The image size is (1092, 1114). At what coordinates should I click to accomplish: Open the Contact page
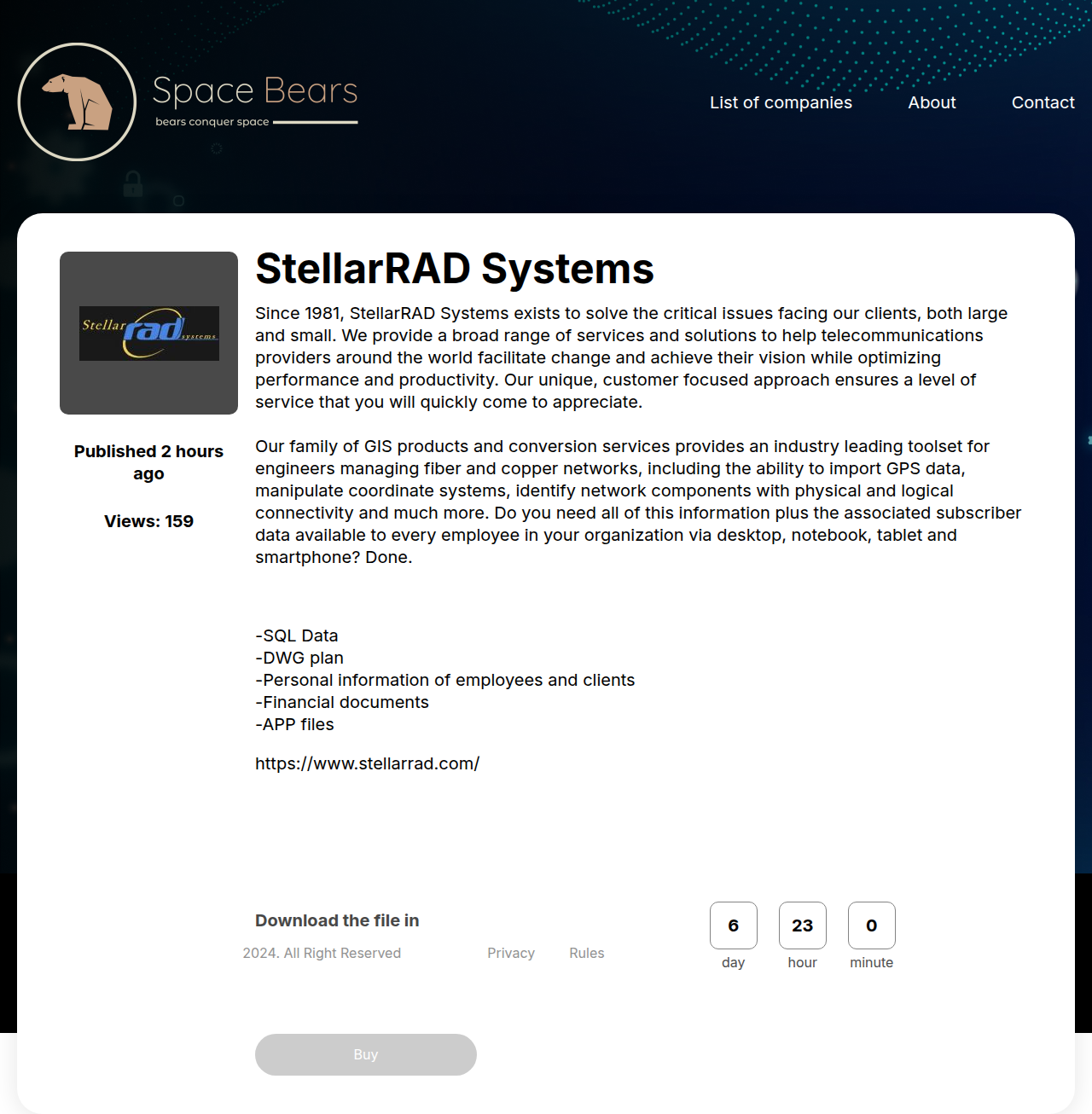1043,102
